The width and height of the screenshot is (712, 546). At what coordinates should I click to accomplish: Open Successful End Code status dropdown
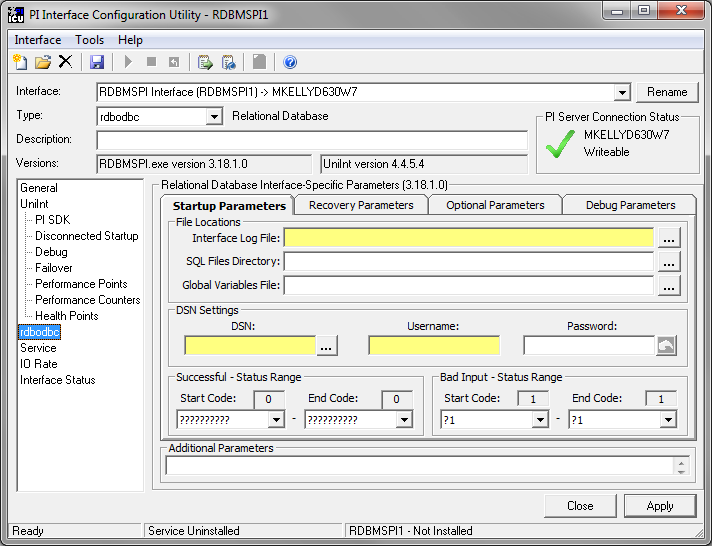click(404, 420)
